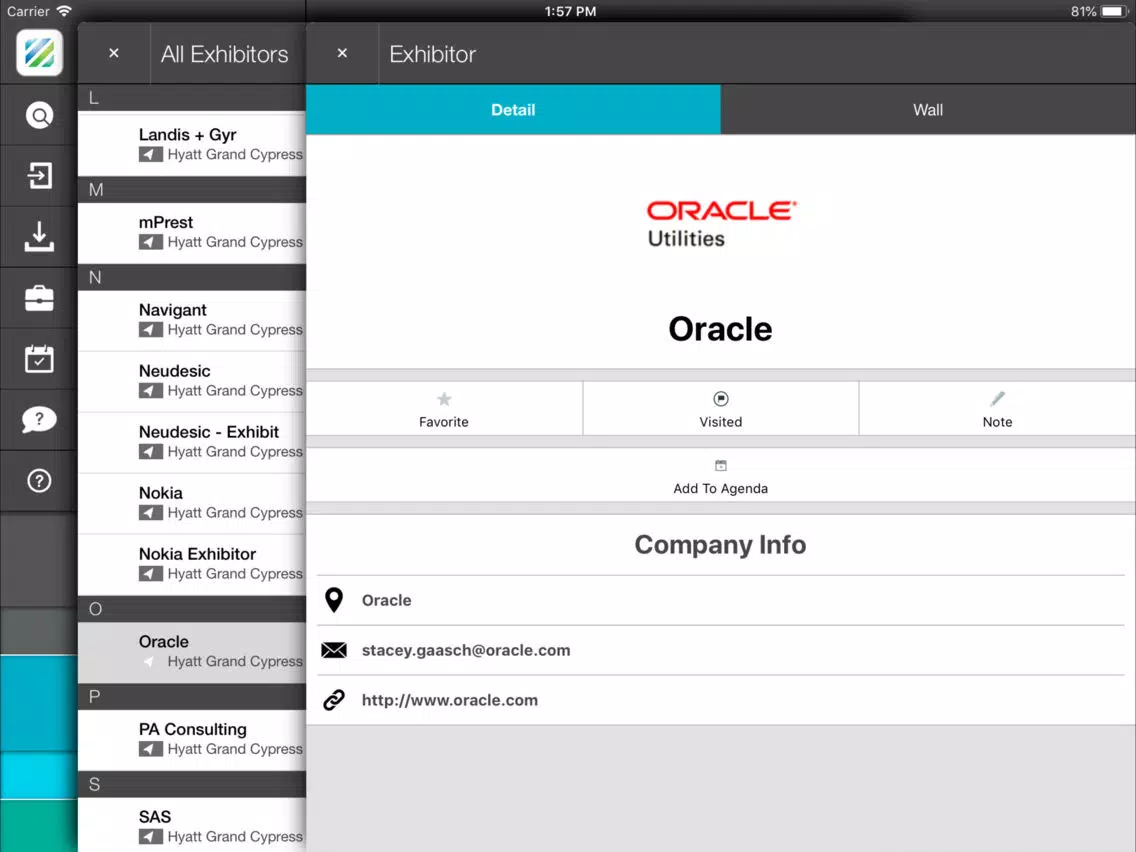Image resolution: width=1136 pixels, height=852 pixels.
Task: Tap map arrow icon under PA Consulting
Action: click(151, 749)
